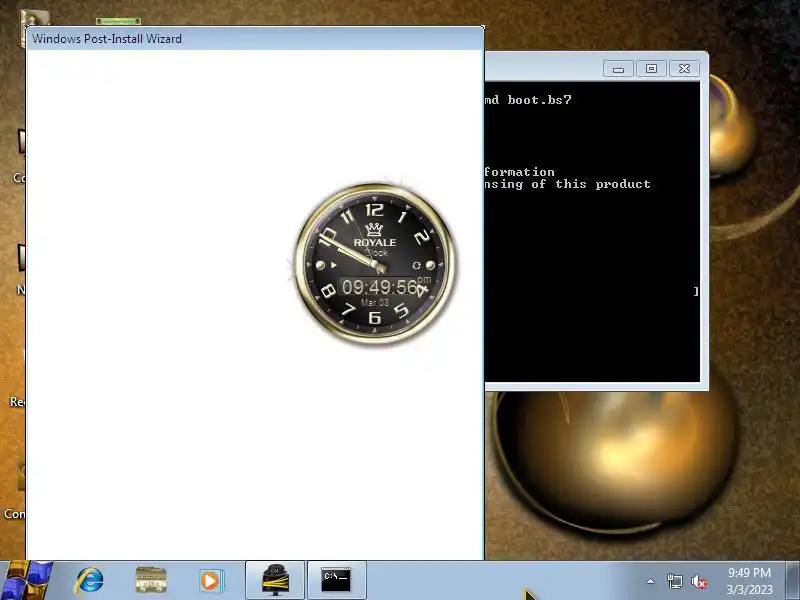Open the Windows Explorer taskbar icon
The image size is (800, 600).
coord(151,580)
